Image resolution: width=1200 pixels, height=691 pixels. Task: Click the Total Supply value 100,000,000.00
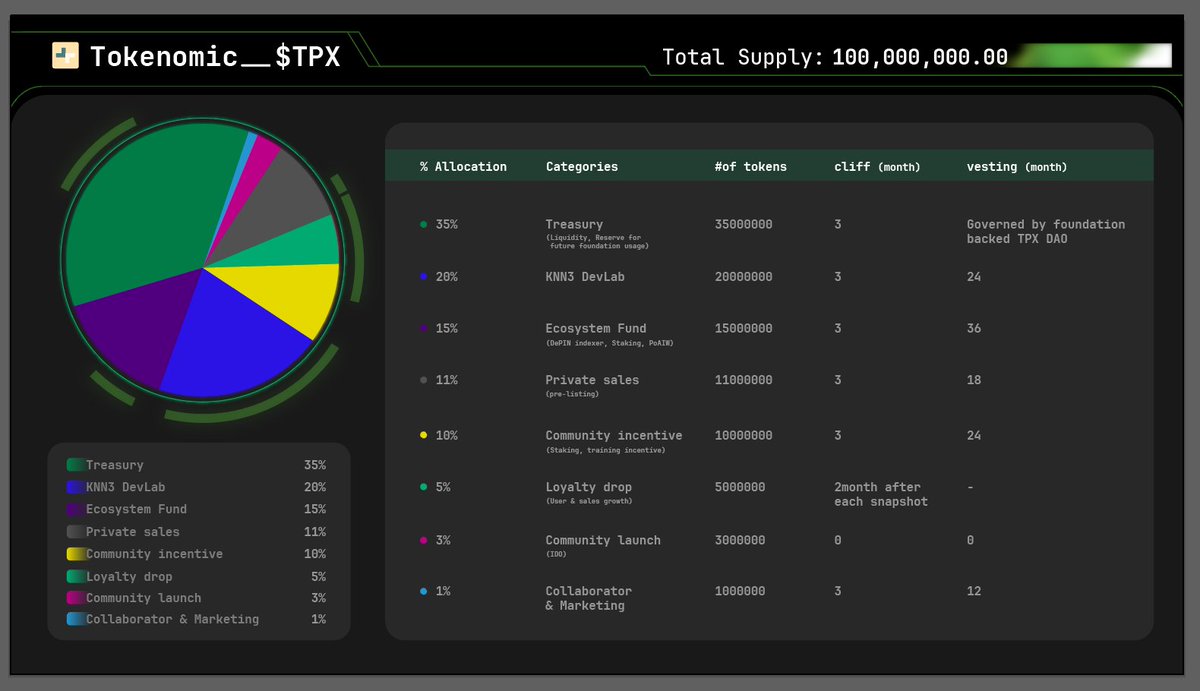tap(919, 57)
